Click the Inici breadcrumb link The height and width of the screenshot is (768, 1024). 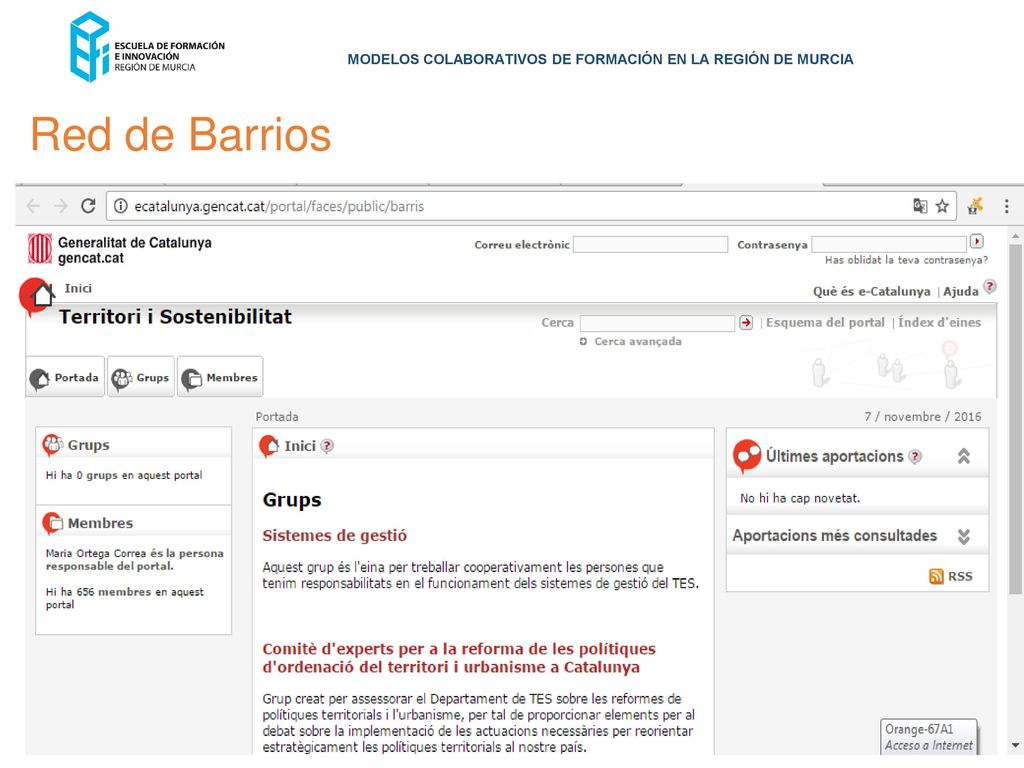click(x=78, y=289)
